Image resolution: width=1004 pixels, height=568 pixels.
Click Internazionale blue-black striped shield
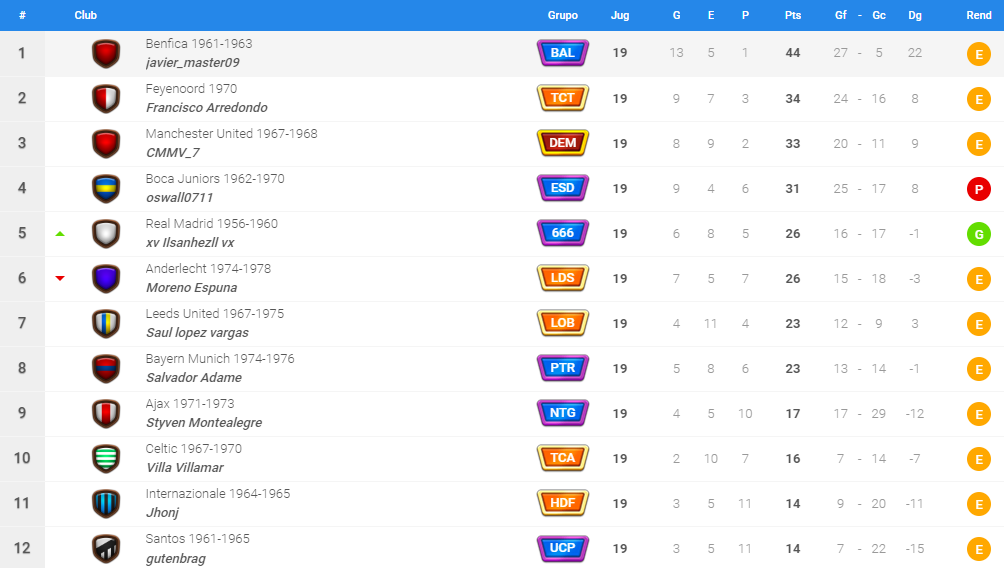(106, 504)
